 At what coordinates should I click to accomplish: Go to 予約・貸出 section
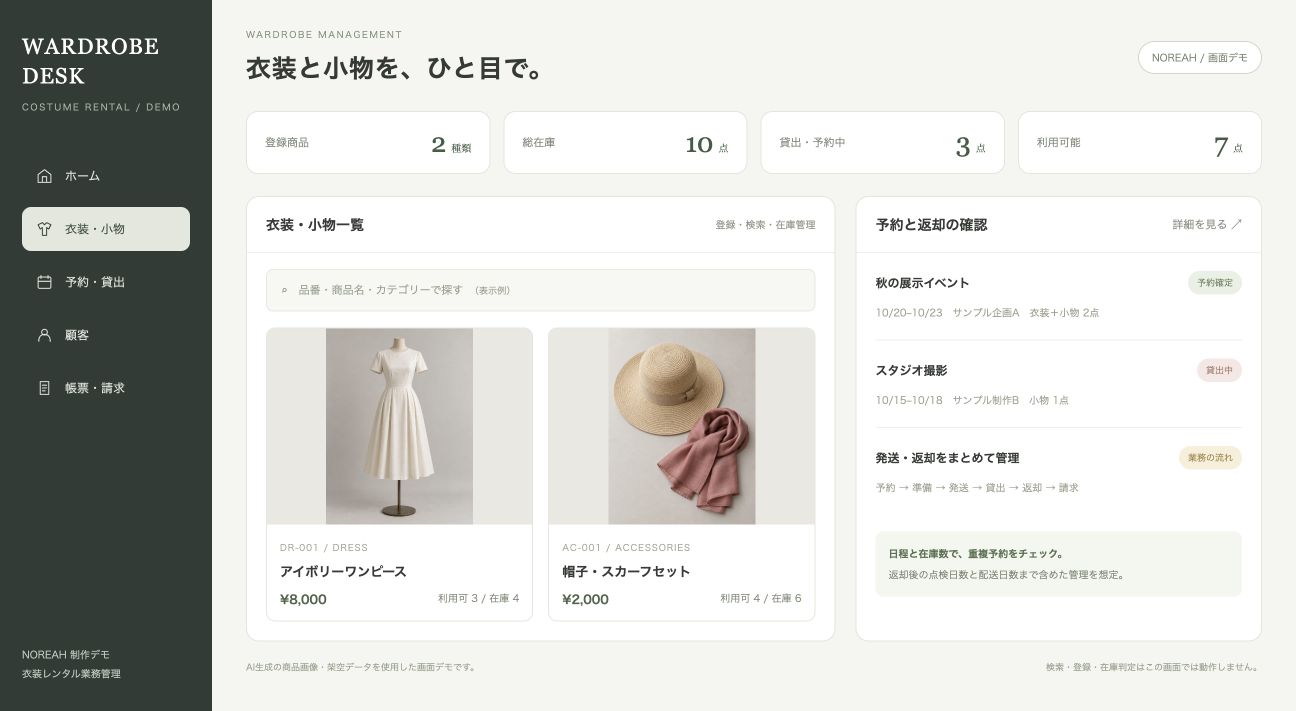[106, 282]
